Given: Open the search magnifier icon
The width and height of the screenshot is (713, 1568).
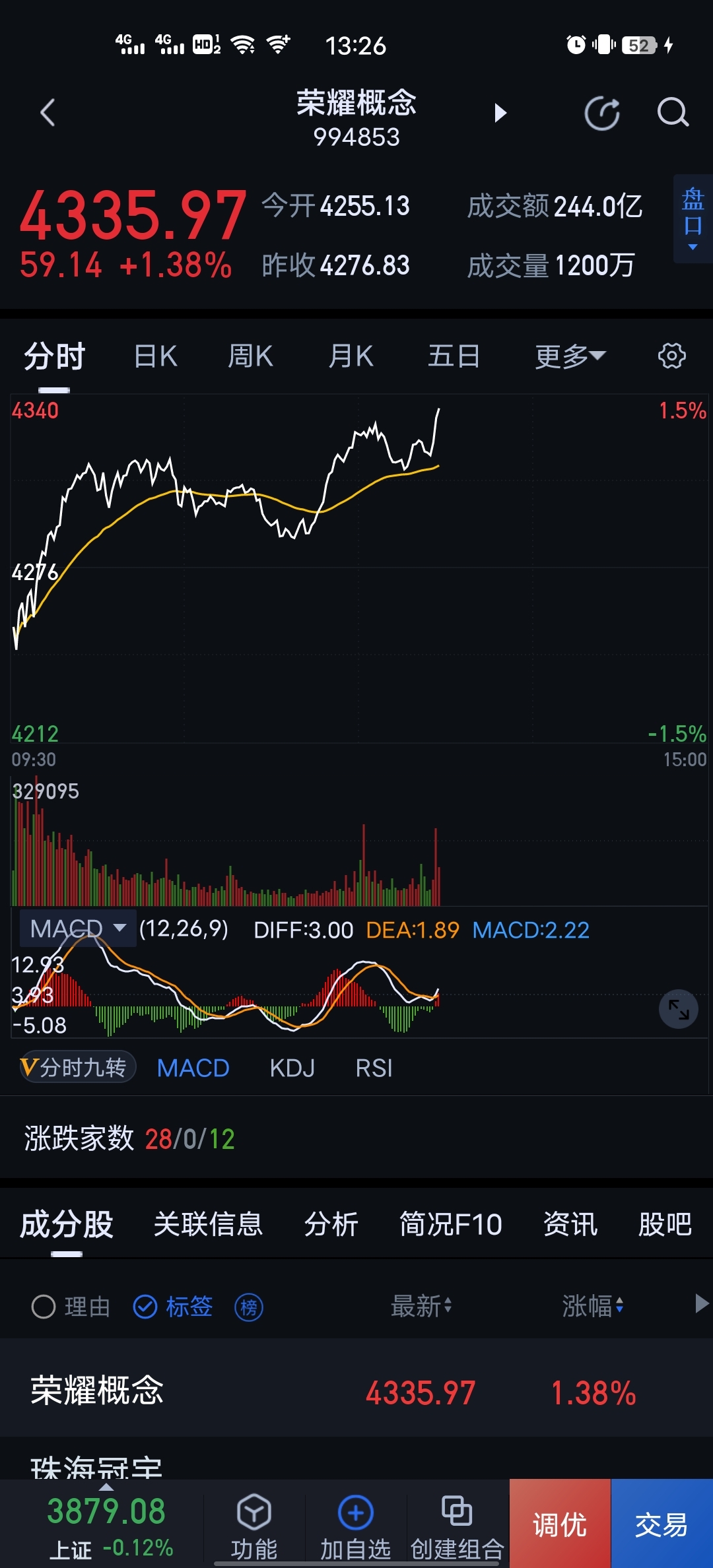Looking at the screenshot, I should pos(673,113).
